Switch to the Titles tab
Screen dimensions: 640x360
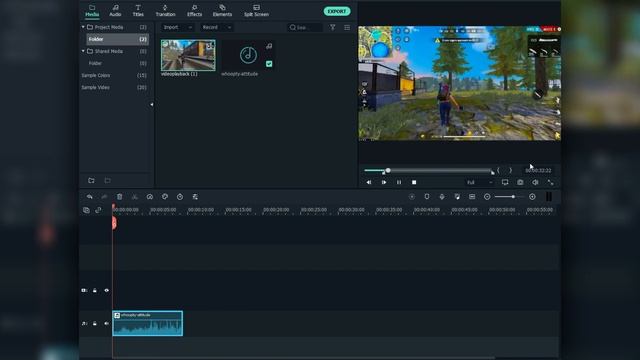(138, 11)
